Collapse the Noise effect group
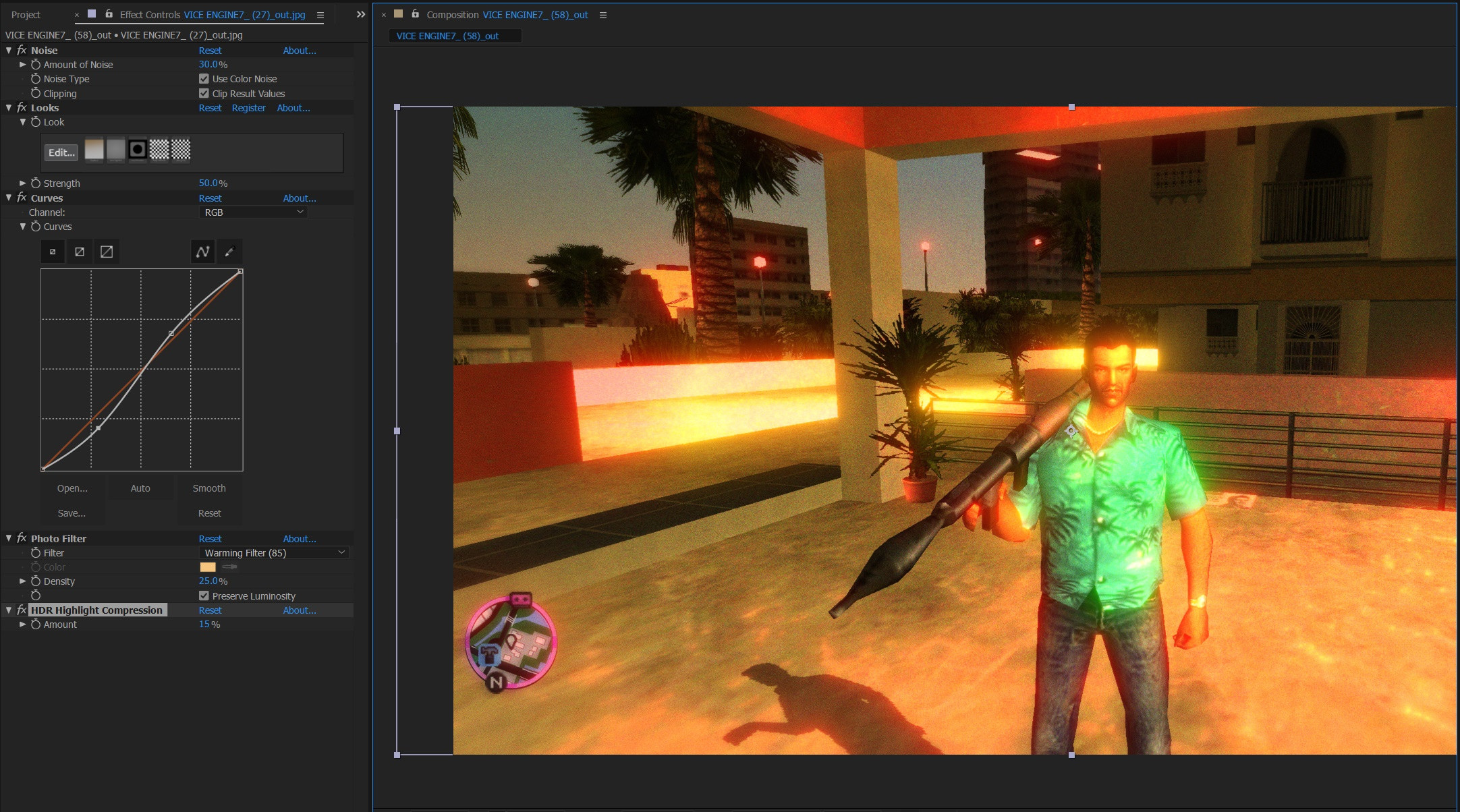 pyautogui.click(x=9, y=51)
